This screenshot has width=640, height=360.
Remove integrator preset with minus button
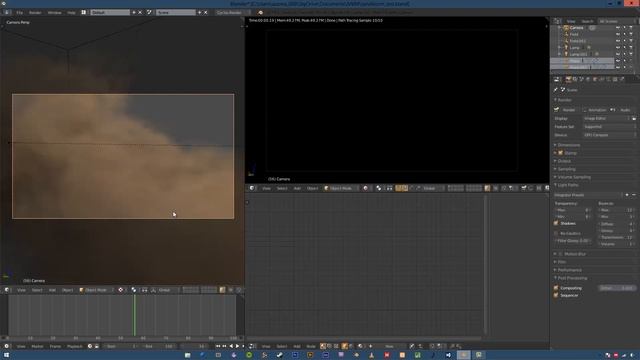634,195
